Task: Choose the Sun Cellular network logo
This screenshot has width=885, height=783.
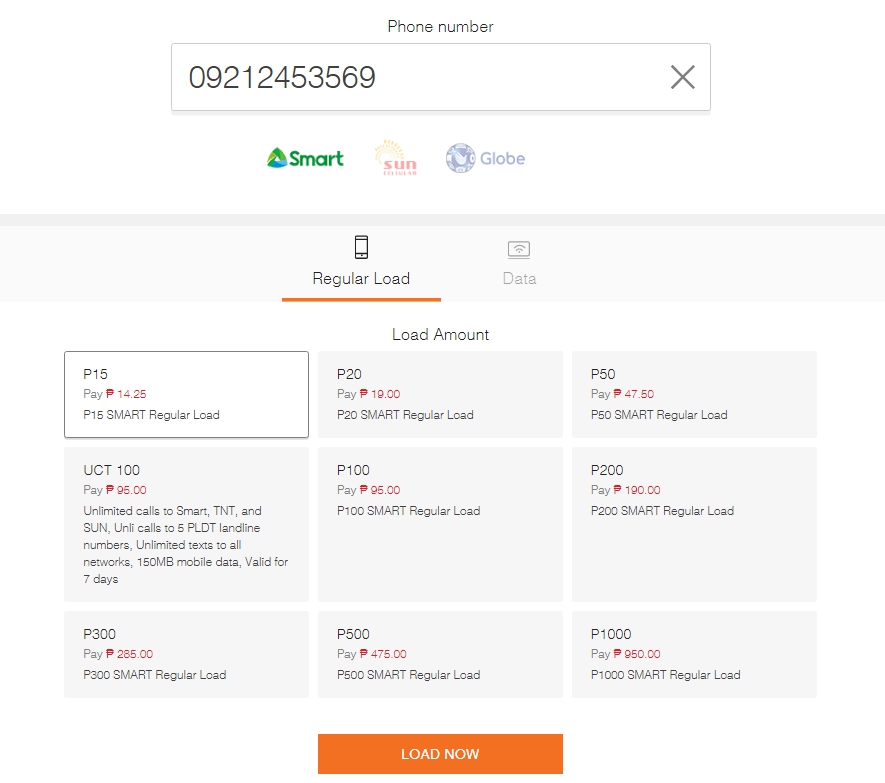Action: click(395, 157)
